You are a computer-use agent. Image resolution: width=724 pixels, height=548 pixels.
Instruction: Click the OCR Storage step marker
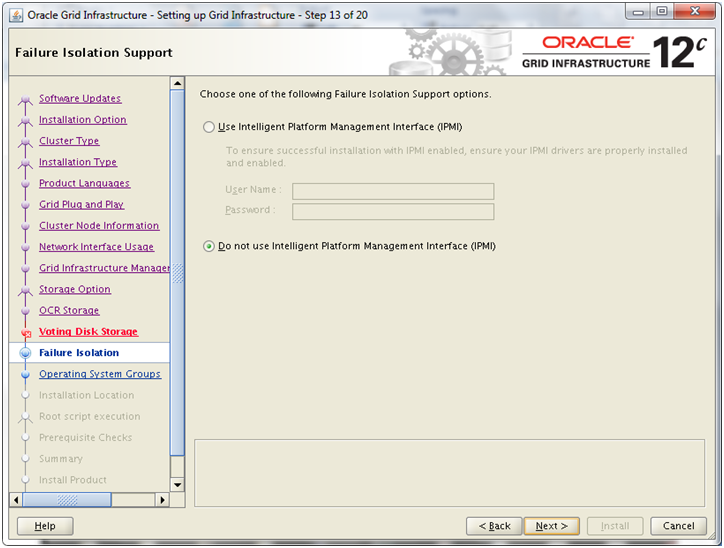point(25,311)
